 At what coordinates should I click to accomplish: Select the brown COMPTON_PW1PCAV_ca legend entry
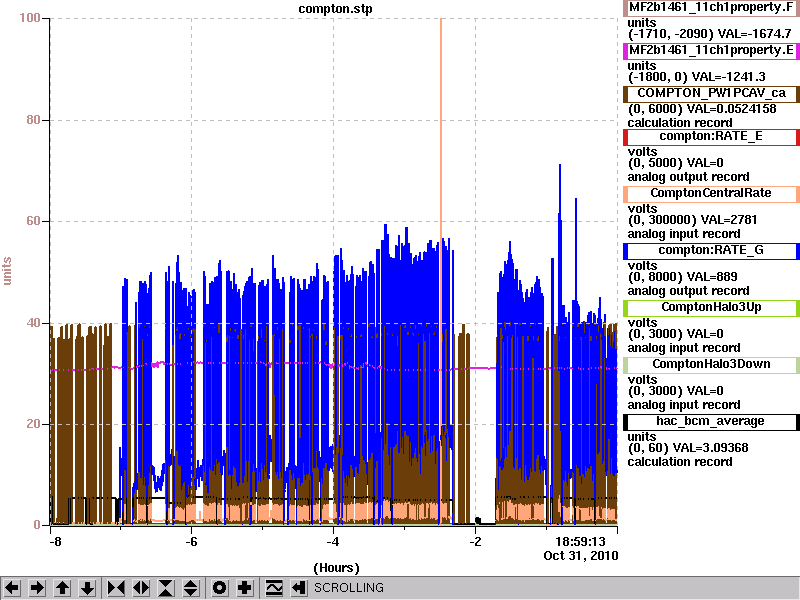tap(711, 94)
